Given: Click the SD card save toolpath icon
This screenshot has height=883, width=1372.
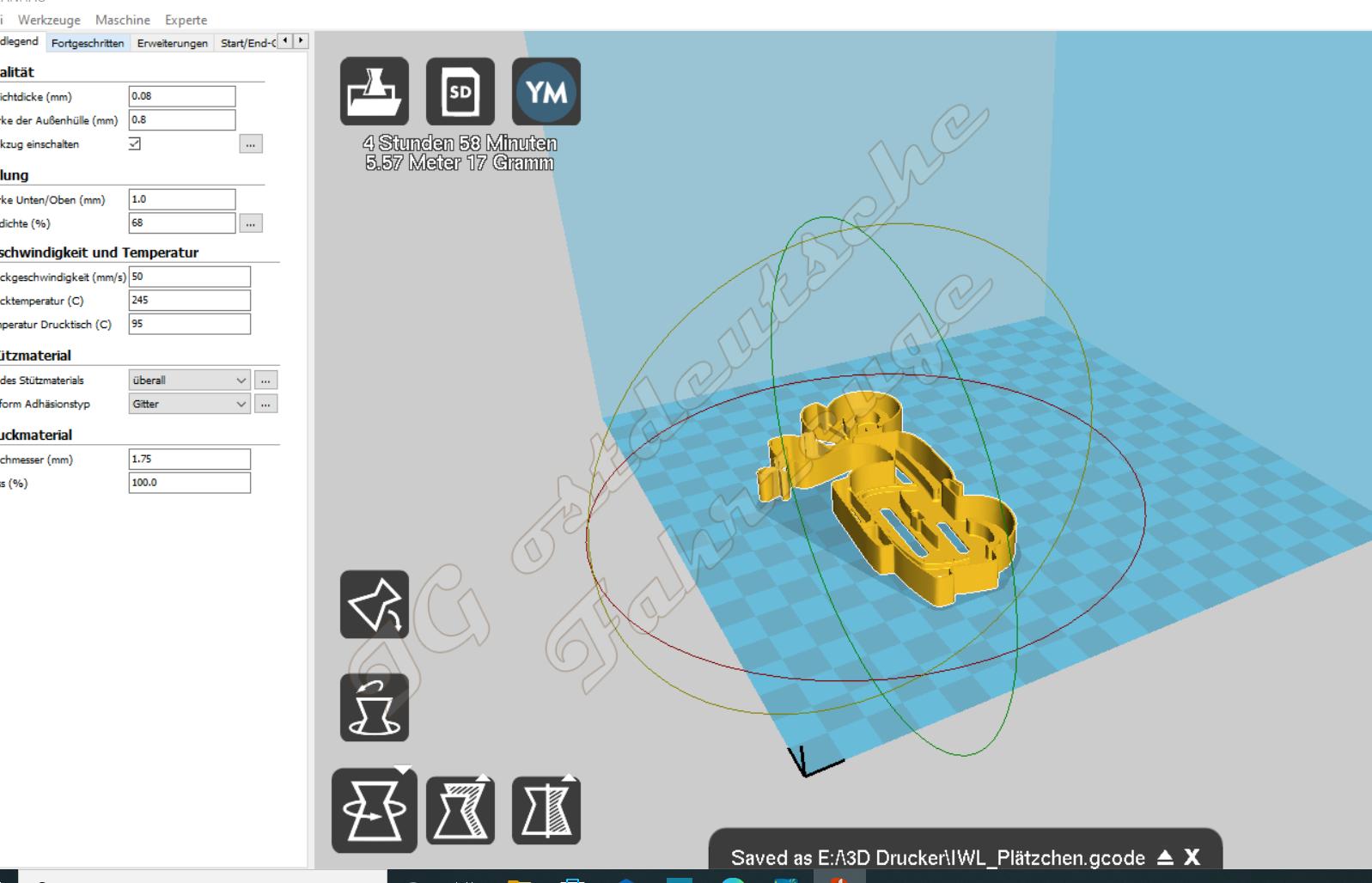Looking at the screenshot, I should click(460, 92).
